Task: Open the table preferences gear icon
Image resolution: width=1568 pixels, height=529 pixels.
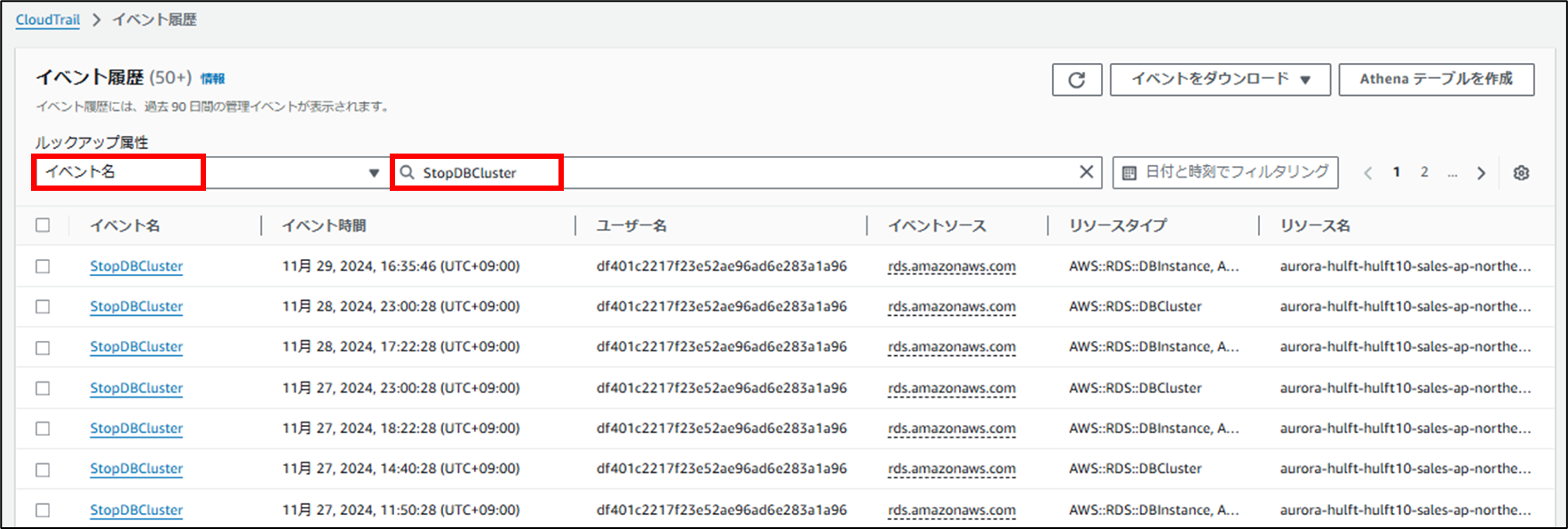Action: 1521,173
